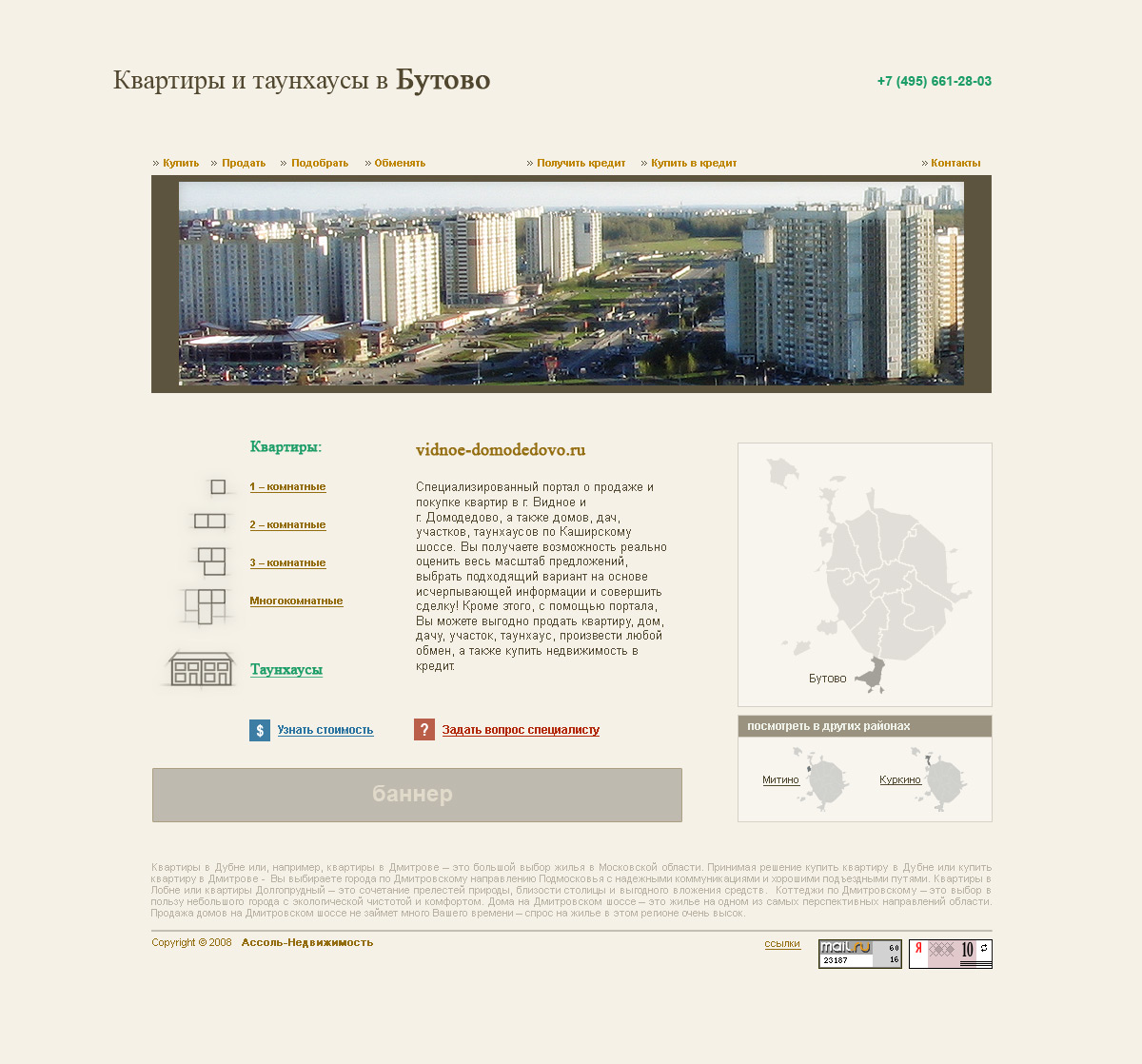View the Митино district page
The width and height of the screenshot is (1142, 1064).
tap(780, 778)
